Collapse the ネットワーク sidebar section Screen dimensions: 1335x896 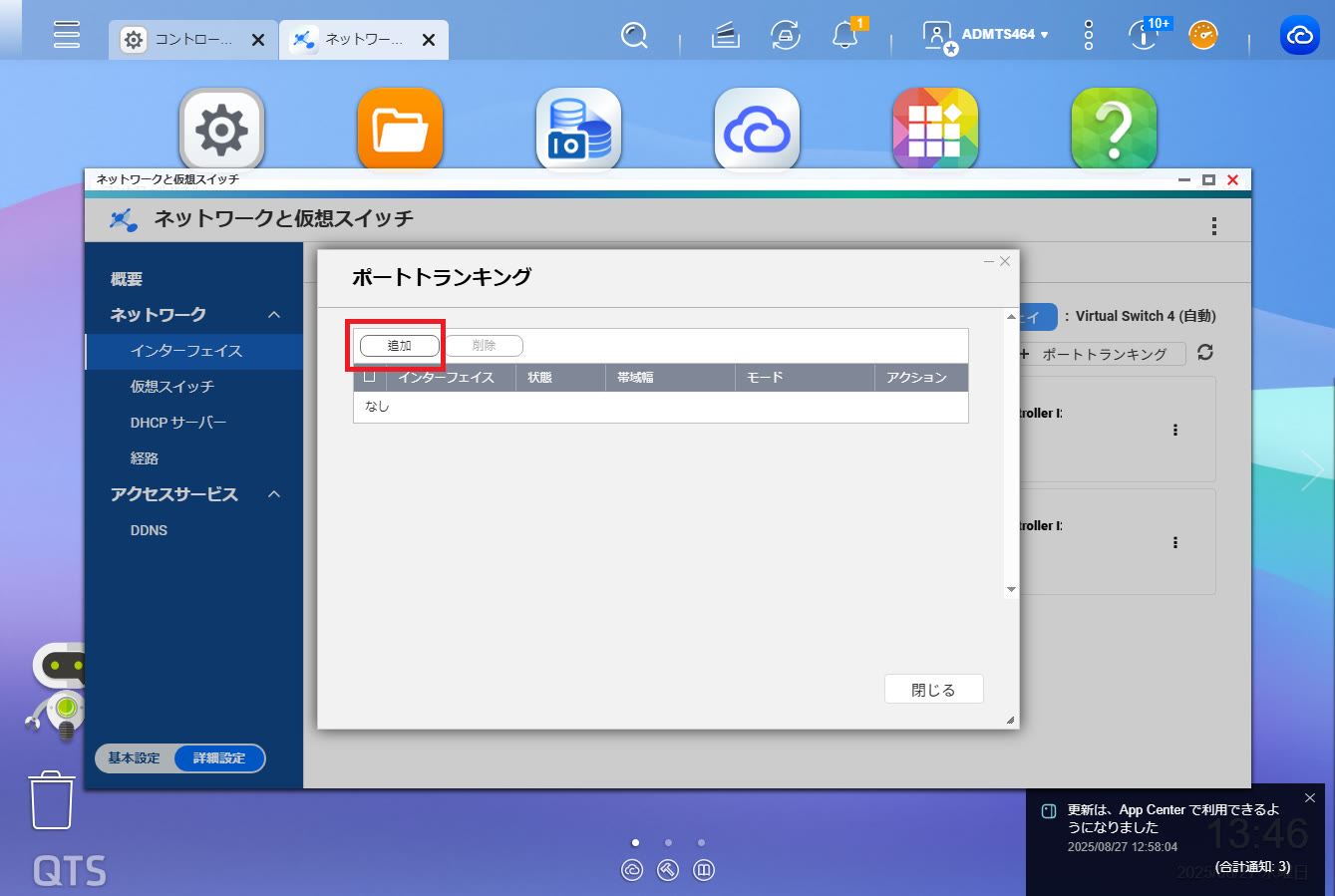pyautogui.click(x=274, y=315)
